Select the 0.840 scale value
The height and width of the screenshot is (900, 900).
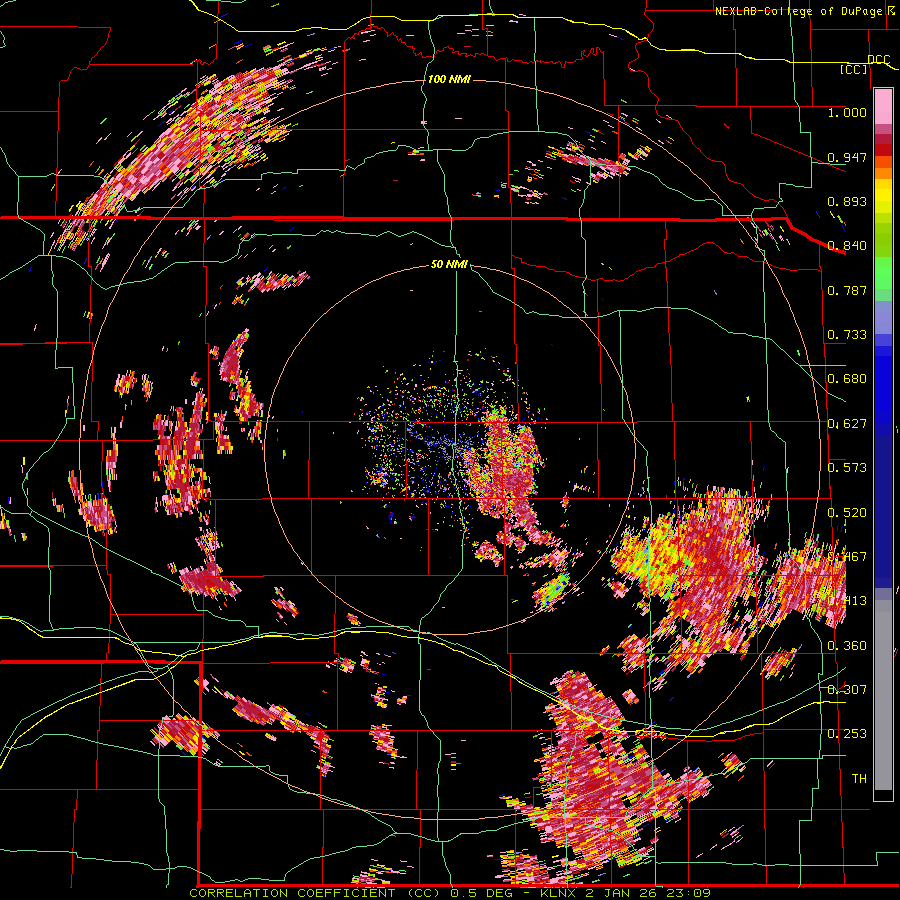pyautogui.click(x=847, y=245)
